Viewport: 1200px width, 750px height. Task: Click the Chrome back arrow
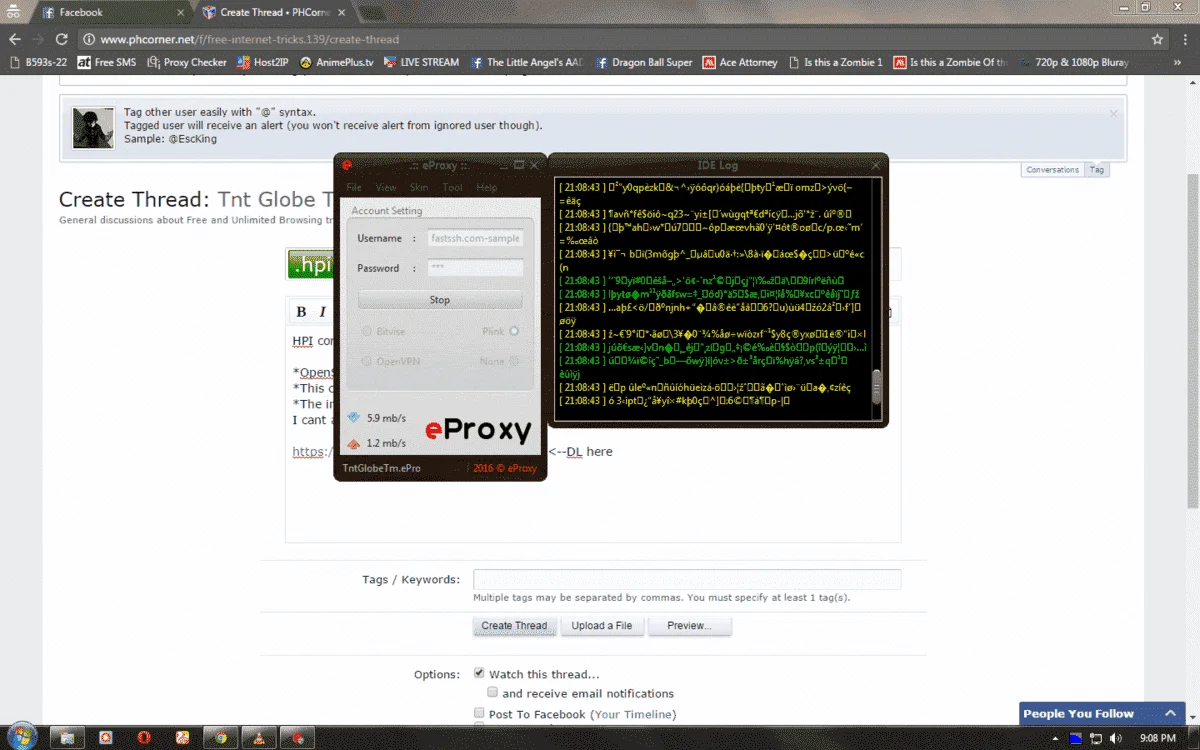(x=14, y=39)
